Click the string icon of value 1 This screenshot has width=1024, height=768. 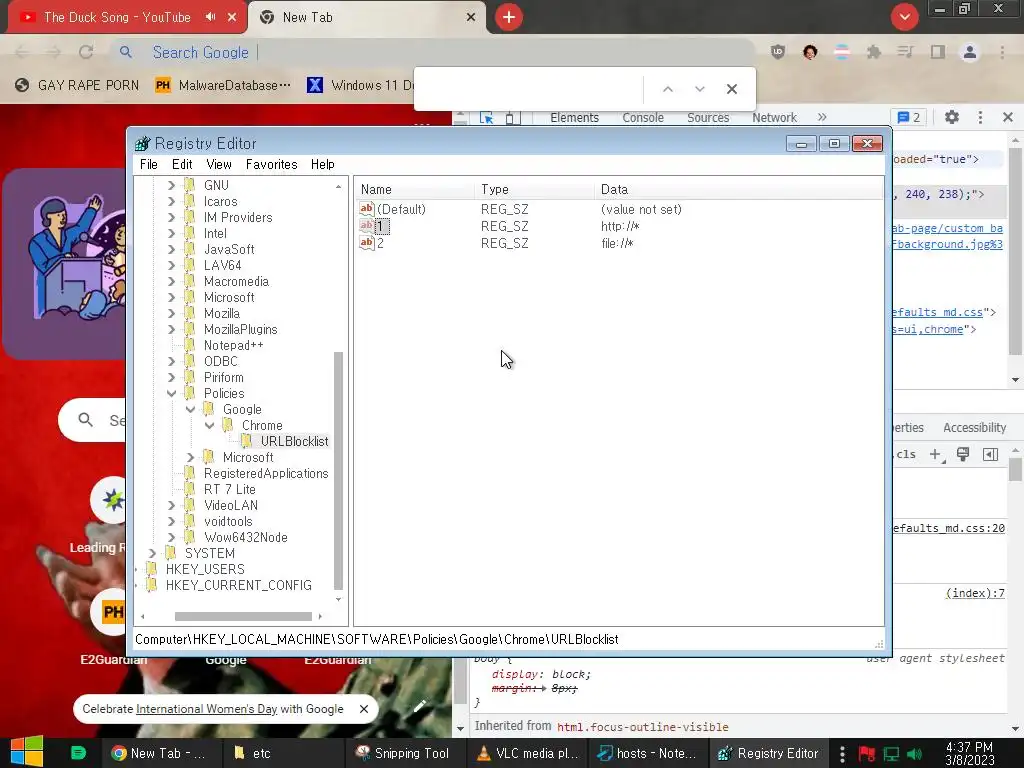pyautogui.click(x=366, y=226)
